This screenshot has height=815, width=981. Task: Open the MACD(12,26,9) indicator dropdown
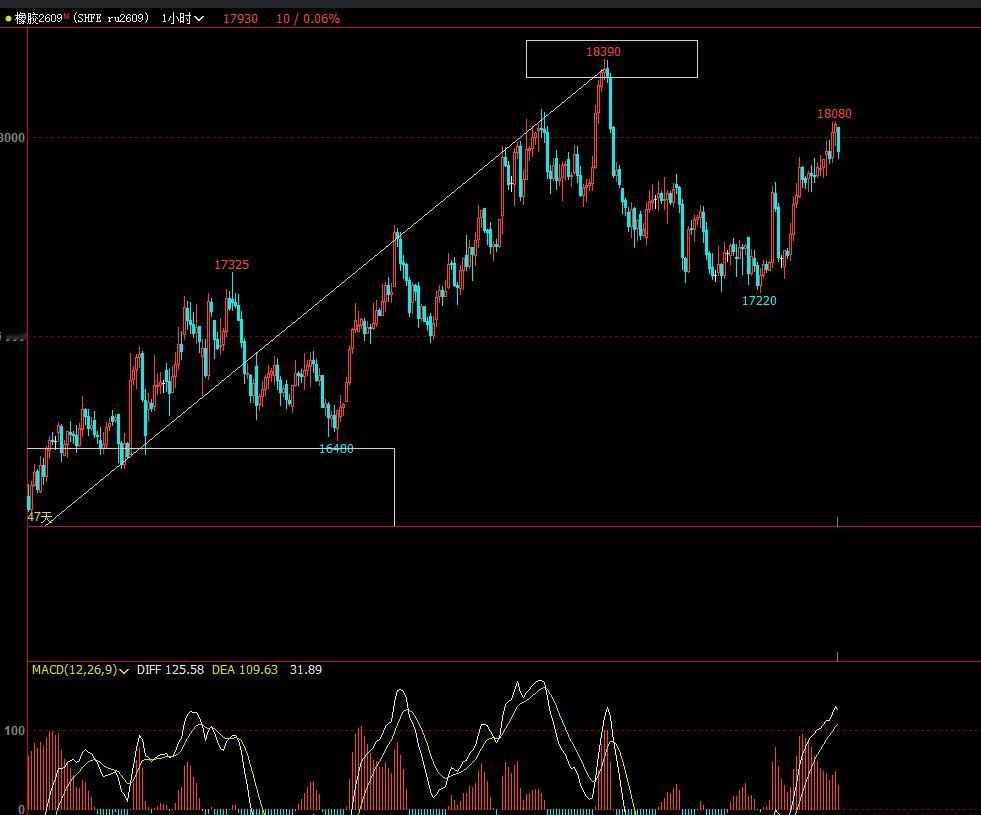click(80, 670)
